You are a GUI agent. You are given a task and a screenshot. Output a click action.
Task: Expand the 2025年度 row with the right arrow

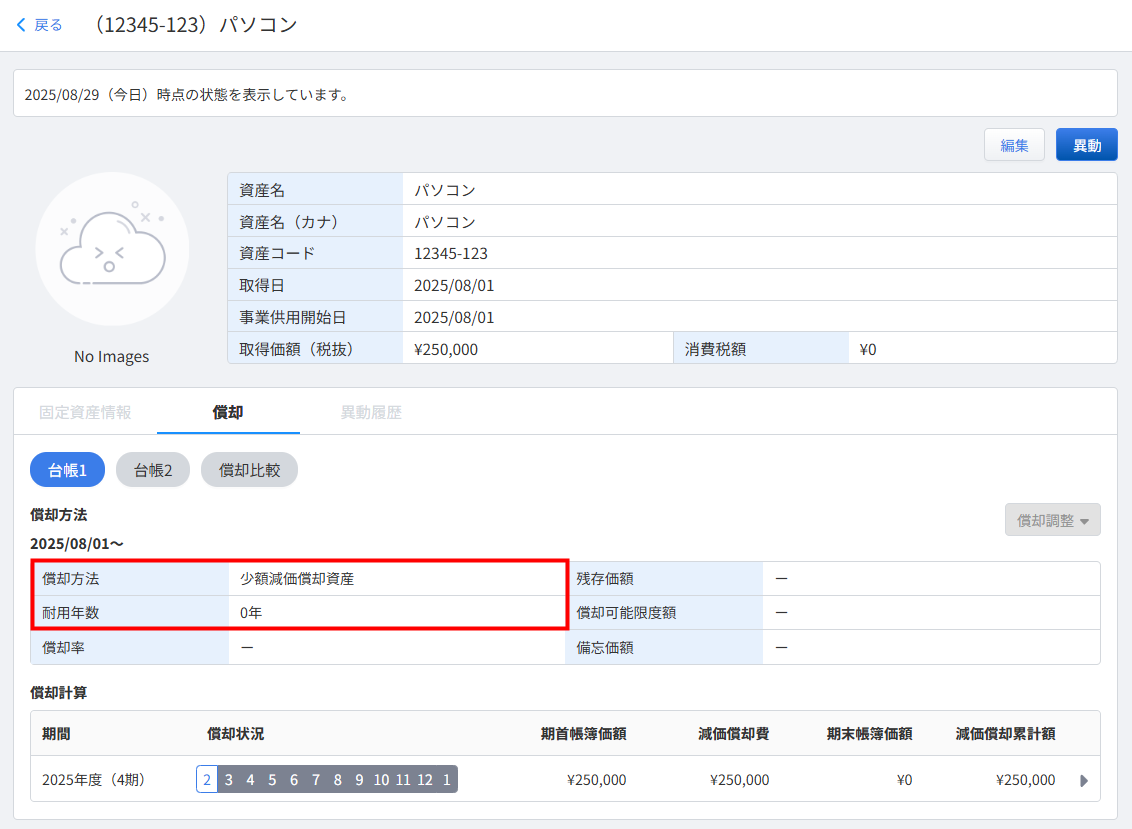(1084, 780)
